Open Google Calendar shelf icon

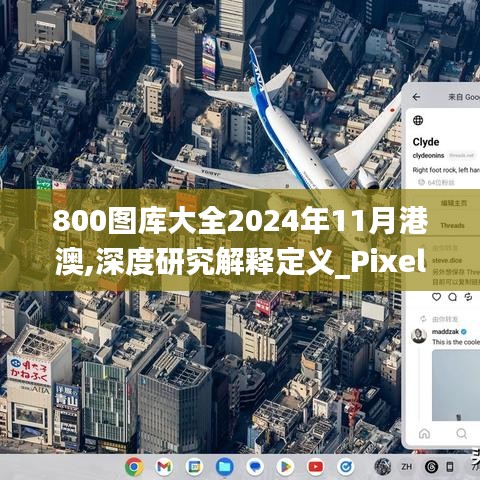click(194, 467)
